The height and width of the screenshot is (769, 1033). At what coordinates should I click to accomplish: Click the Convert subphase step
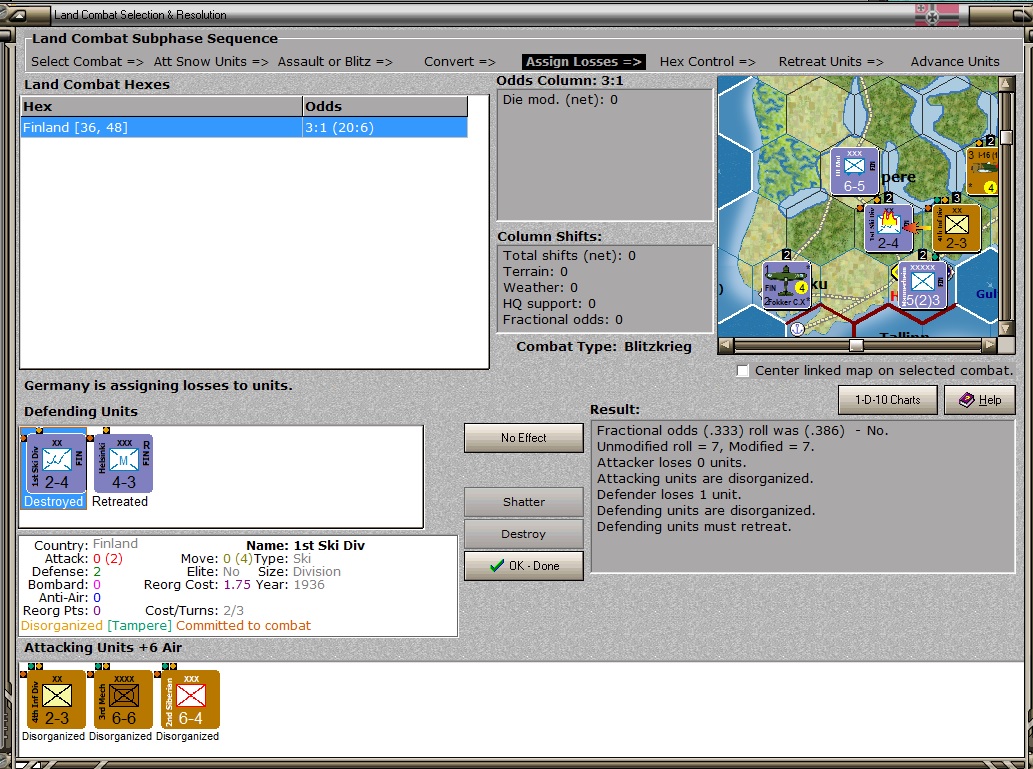pos(459,61)
